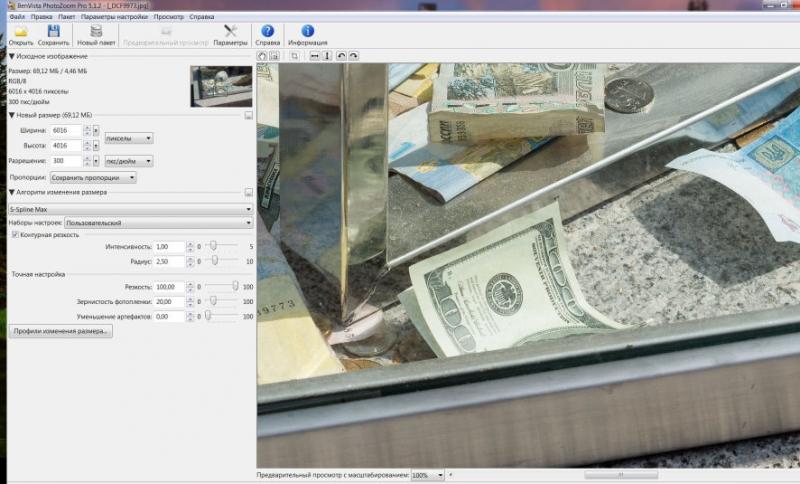Click the 'RGB/8' text

point(16,81)
